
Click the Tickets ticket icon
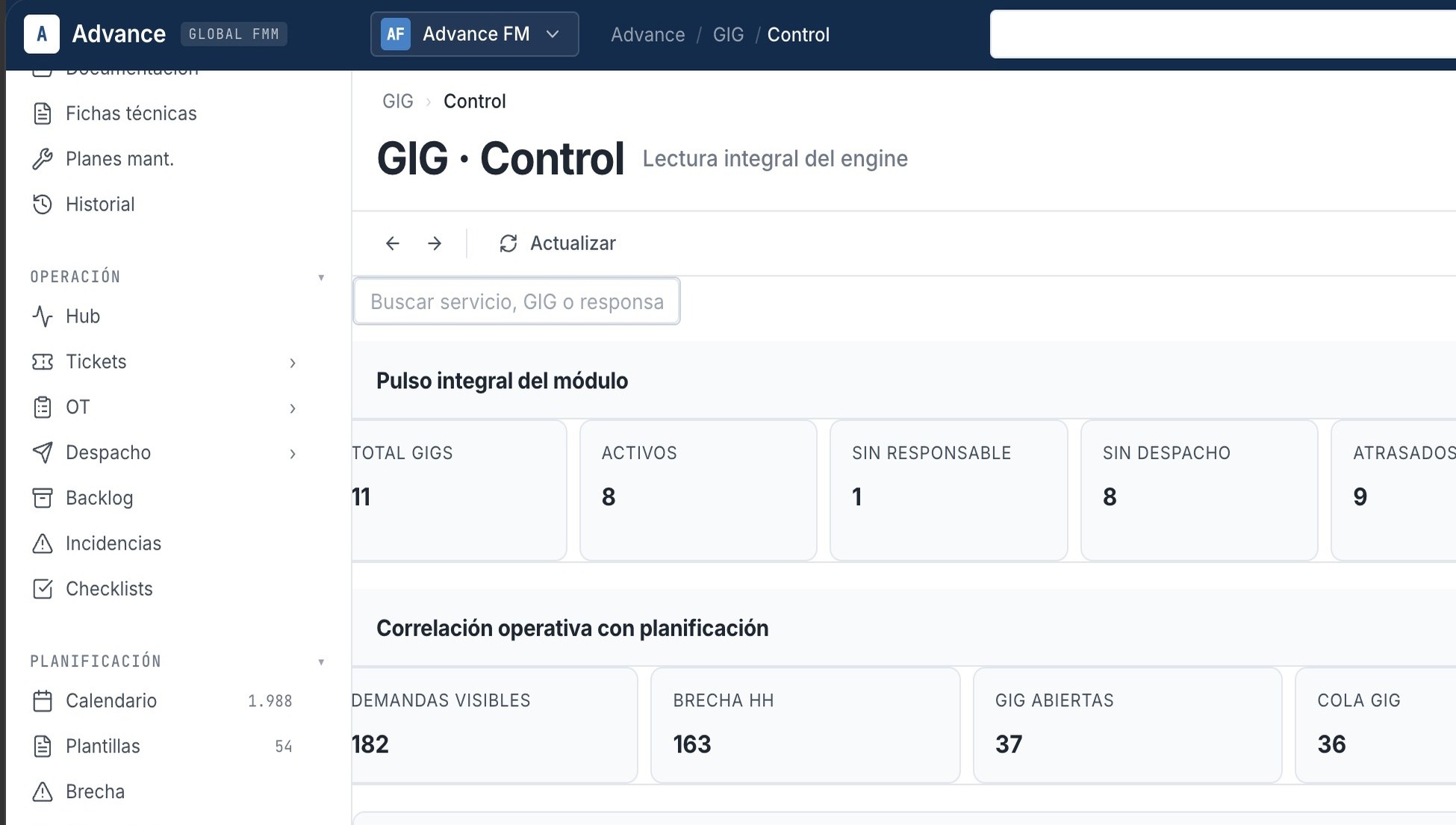(43, 362)
